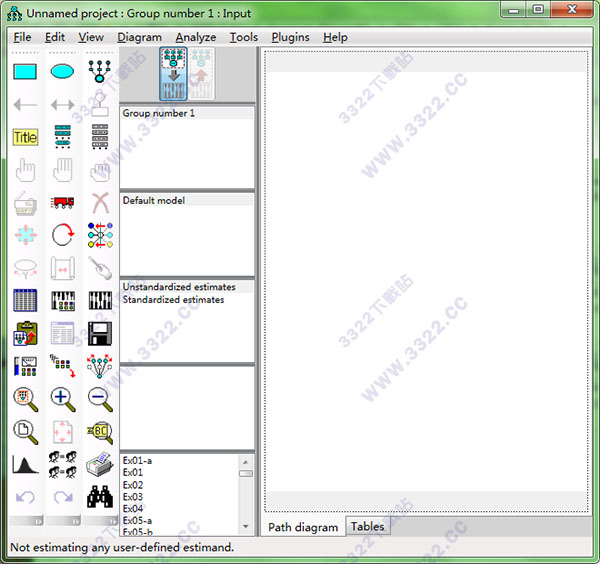Click the show entire page magnifier icon
The width and height of the screenshot is (600, 564).
(25, 432)
